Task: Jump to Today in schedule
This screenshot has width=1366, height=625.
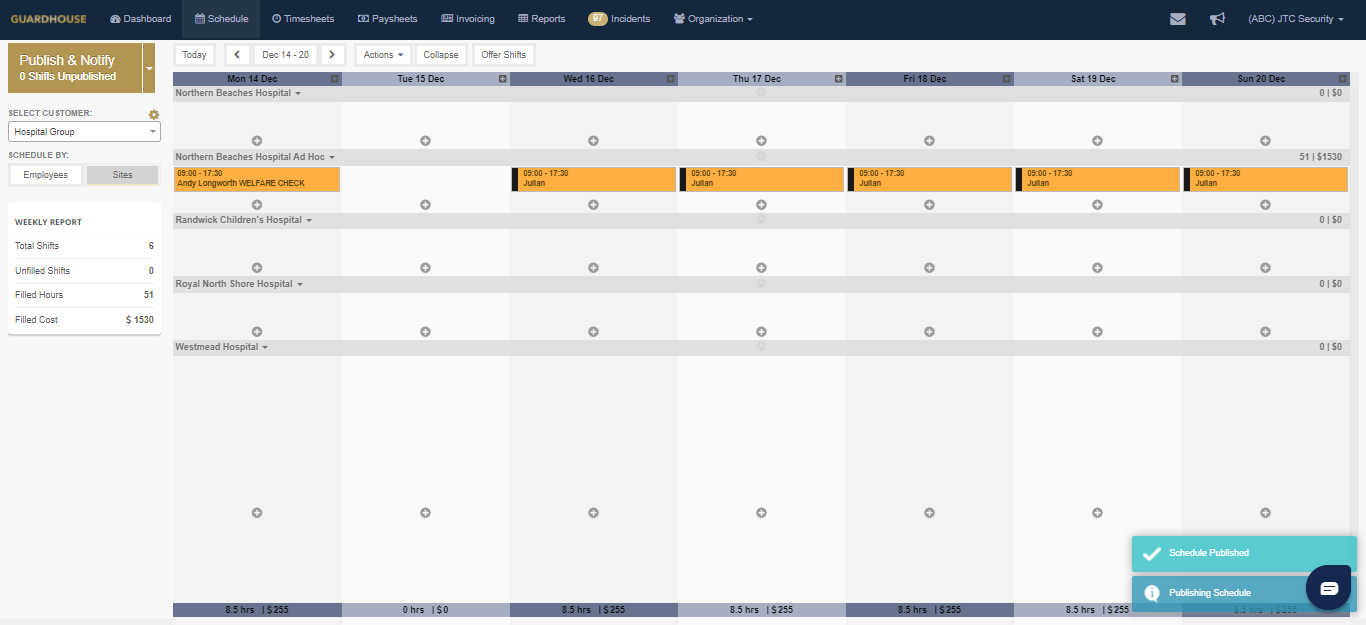Action: pos(195,55)
